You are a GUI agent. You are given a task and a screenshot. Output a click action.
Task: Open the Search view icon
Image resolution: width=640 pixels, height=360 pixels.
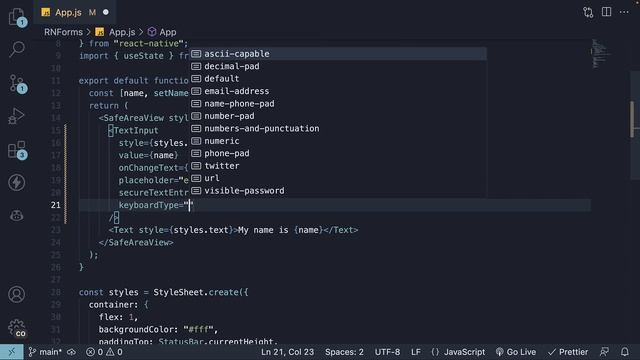tap(17, 49)
